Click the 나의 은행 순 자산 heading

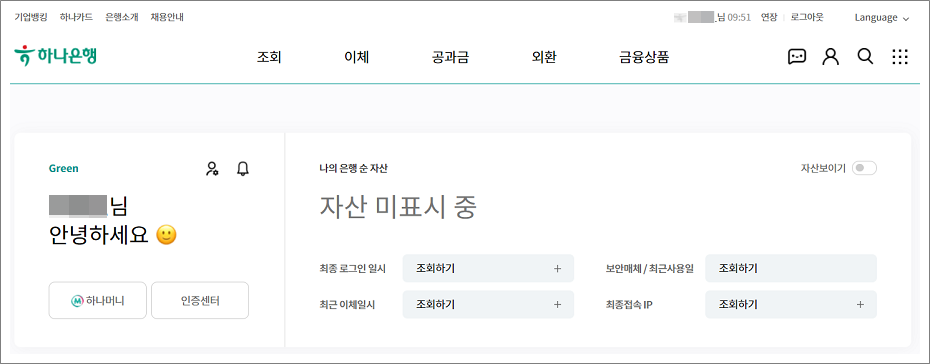point(353,169)
